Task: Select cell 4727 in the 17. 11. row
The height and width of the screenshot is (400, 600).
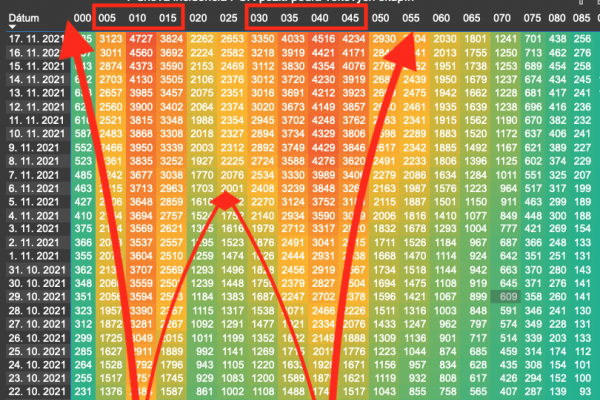Action: (141, 37)
